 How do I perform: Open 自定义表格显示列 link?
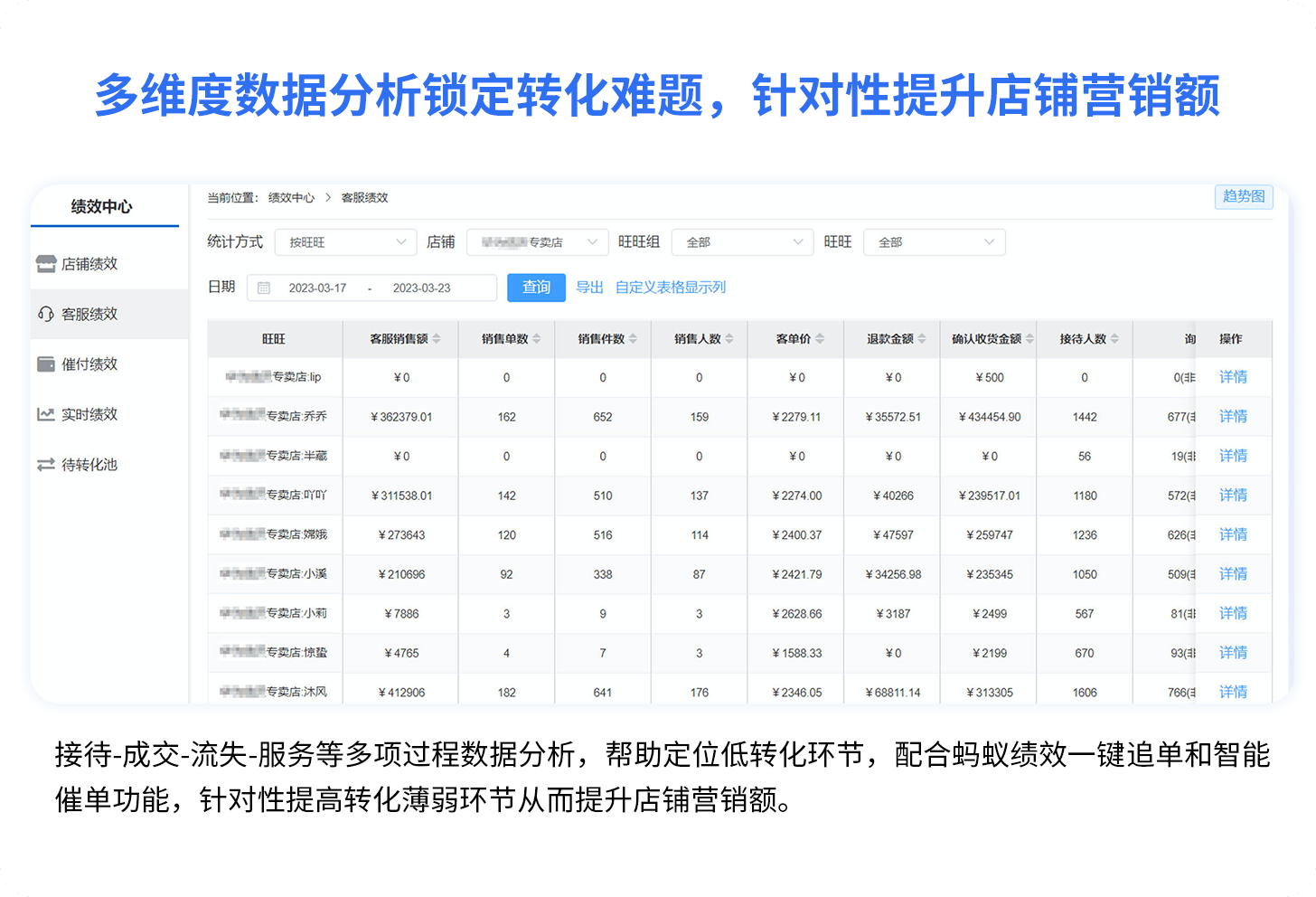[670, 288]
